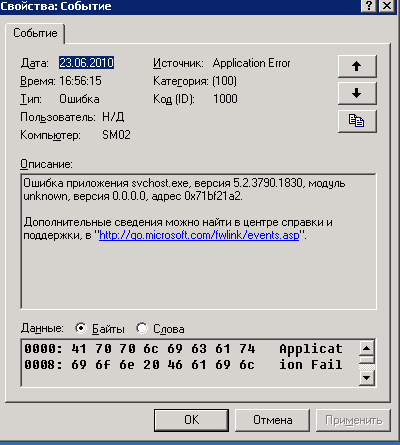Click the data scrollbar thumb
The width and height of the screenshot is (400, 445).
coord(367,360)
